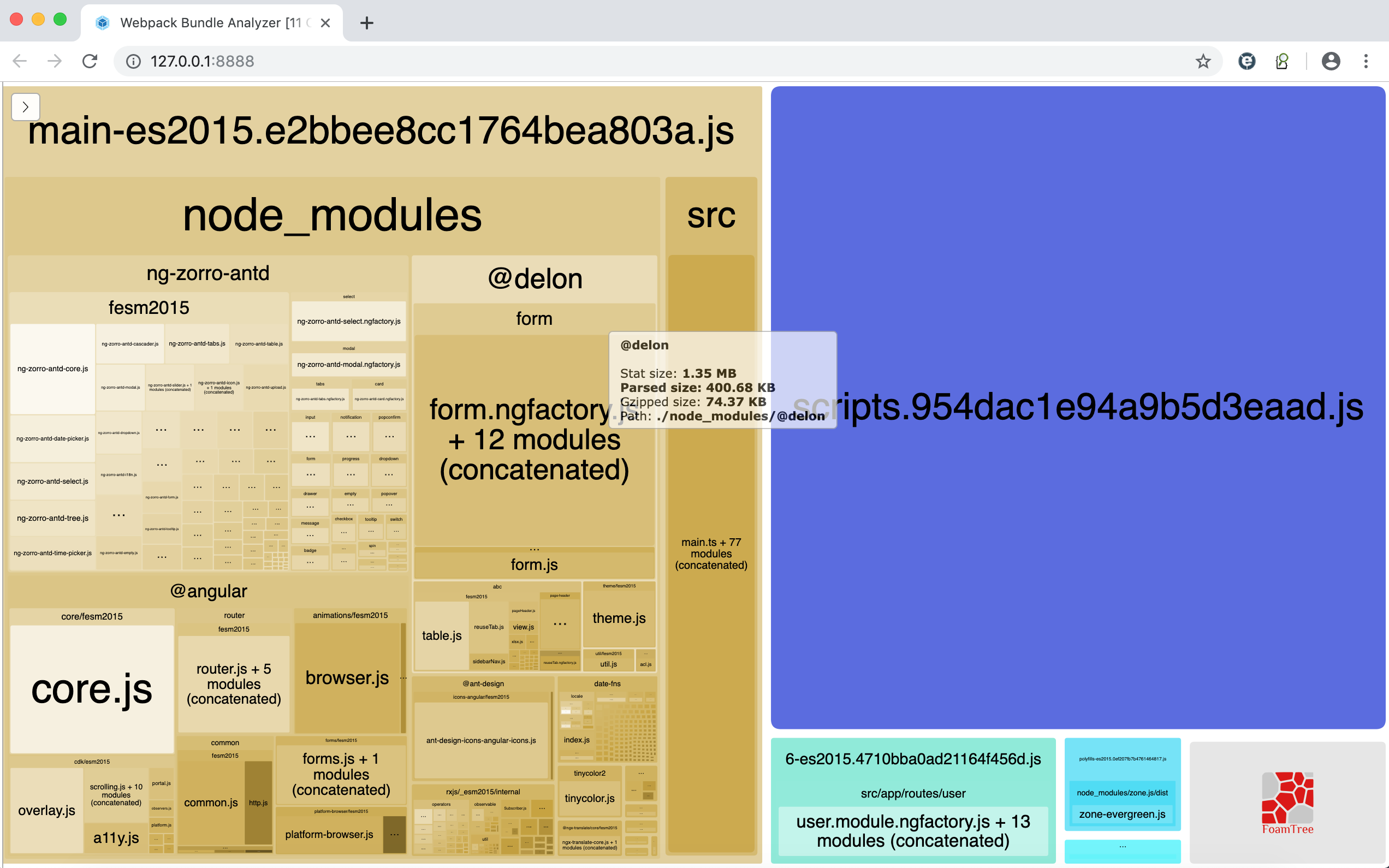This screenshot has width=1389, height=868.
Task: Select the ng-zorro-antd-time-picker.js module
Action: [53, 553]
